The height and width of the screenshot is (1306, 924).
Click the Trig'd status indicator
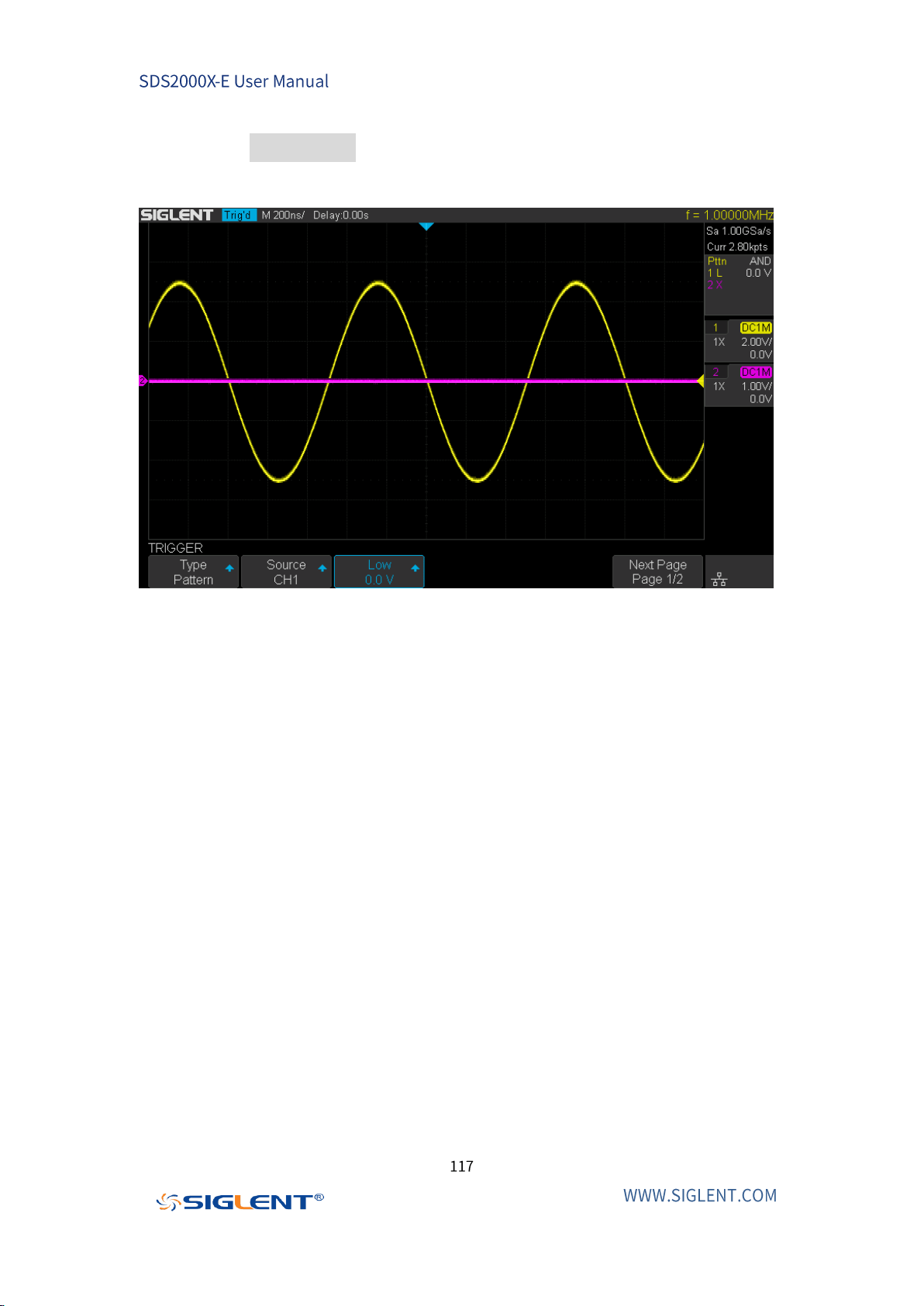tap(239, 215)
